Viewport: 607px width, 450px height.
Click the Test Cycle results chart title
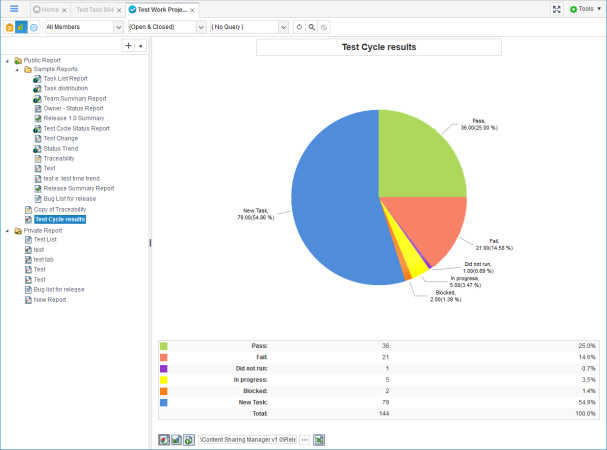(x=379, y=47)
